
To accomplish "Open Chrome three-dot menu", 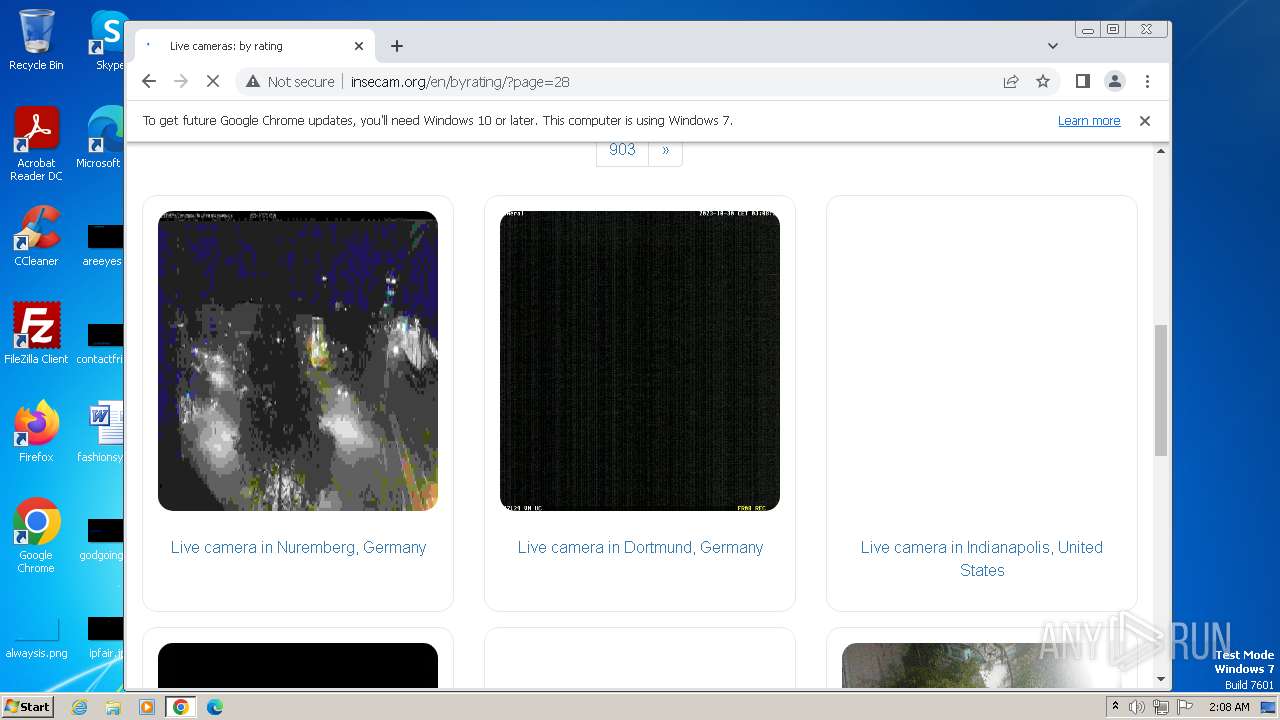I will [x=1147, y=81].
